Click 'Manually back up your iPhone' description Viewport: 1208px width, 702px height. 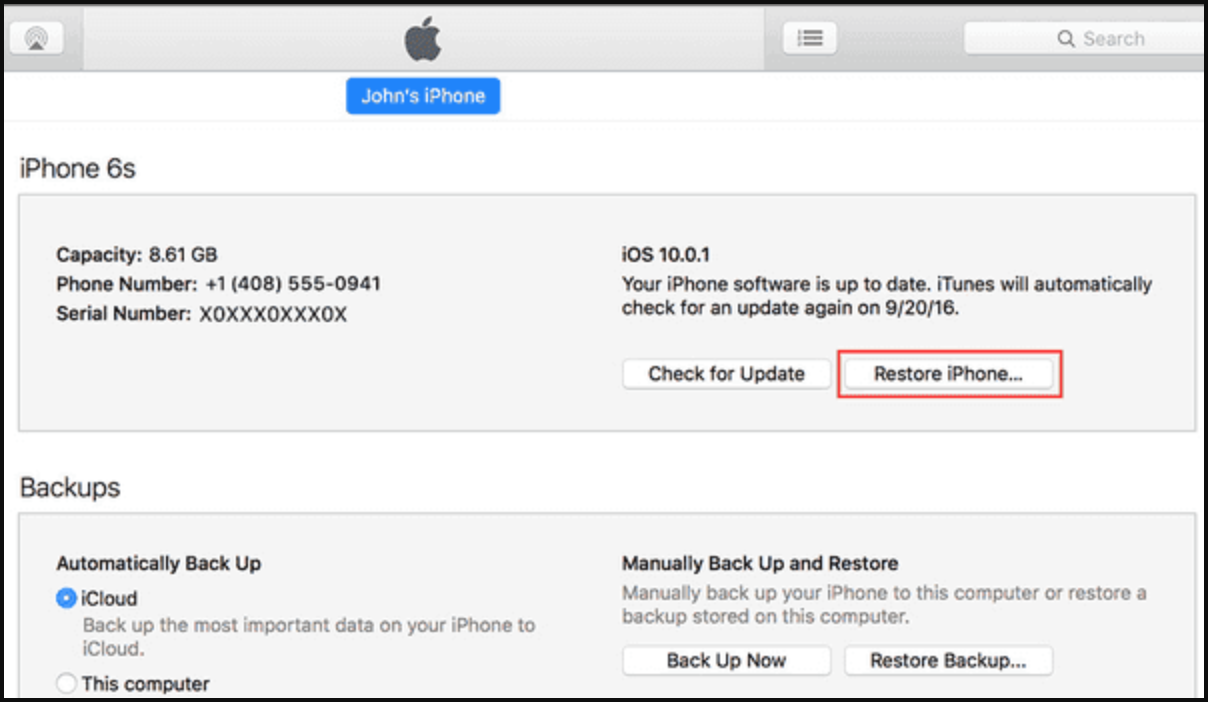(x=884, y=605)
